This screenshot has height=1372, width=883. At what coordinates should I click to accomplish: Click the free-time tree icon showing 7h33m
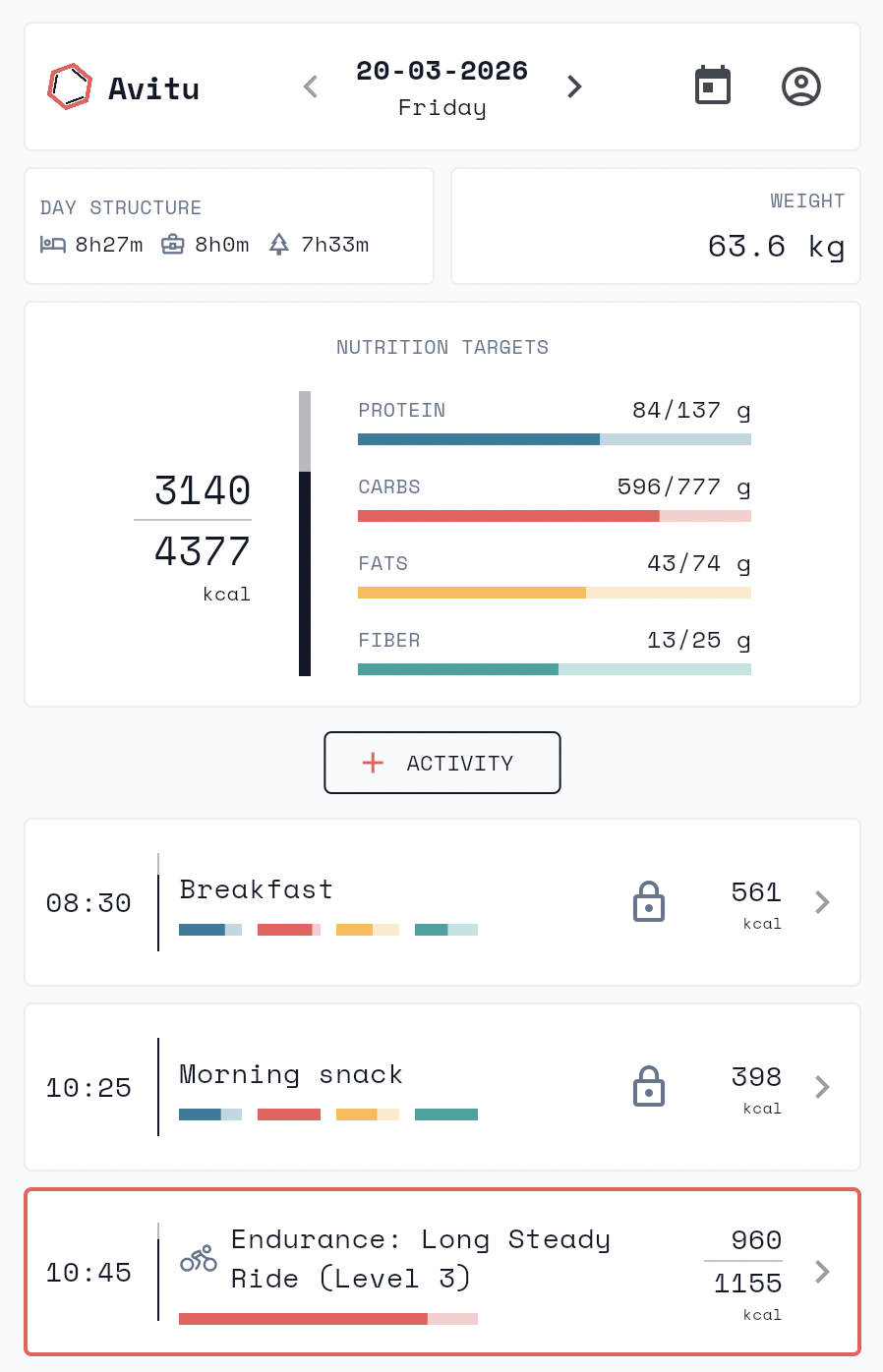click(280, 245)
